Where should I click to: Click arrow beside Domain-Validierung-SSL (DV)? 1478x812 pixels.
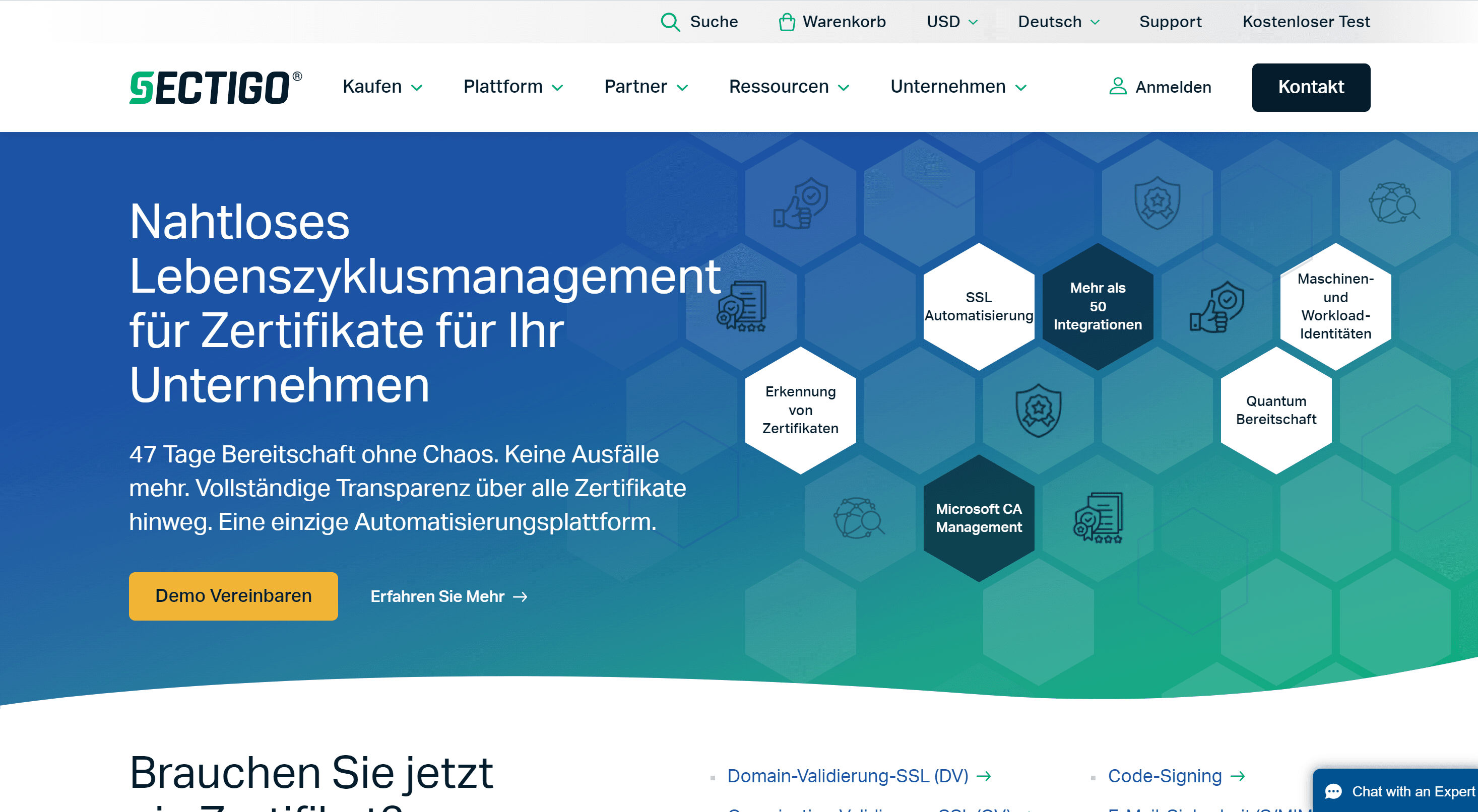(x=984, y=776)
